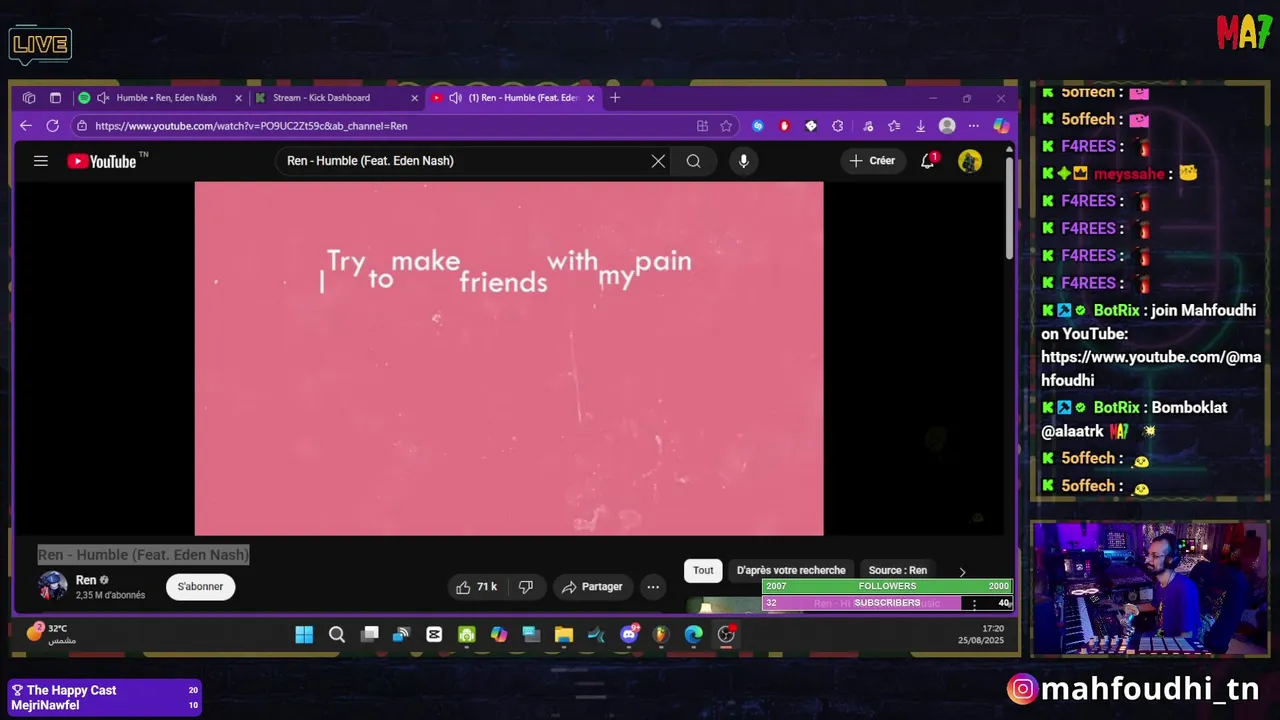The image size is (1280, 720).
Task: Open the Edge downloads panel
Action: [x=920, y=126]
